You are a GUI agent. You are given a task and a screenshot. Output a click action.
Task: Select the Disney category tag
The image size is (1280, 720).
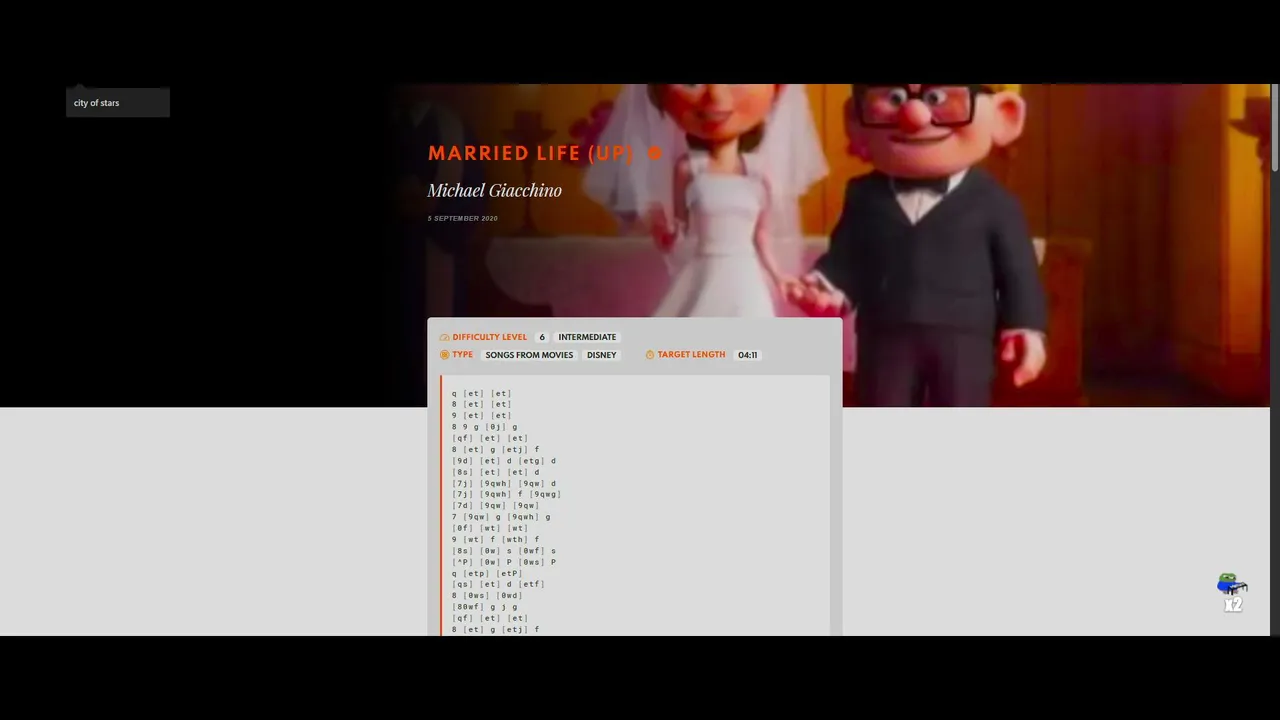[x=601, y=355]
